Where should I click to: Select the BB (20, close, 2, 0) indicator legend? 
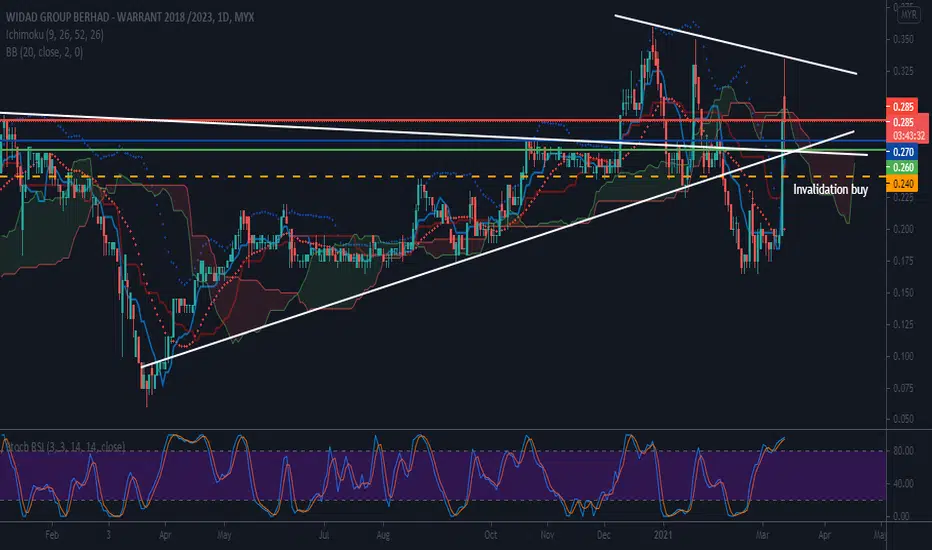44,52
